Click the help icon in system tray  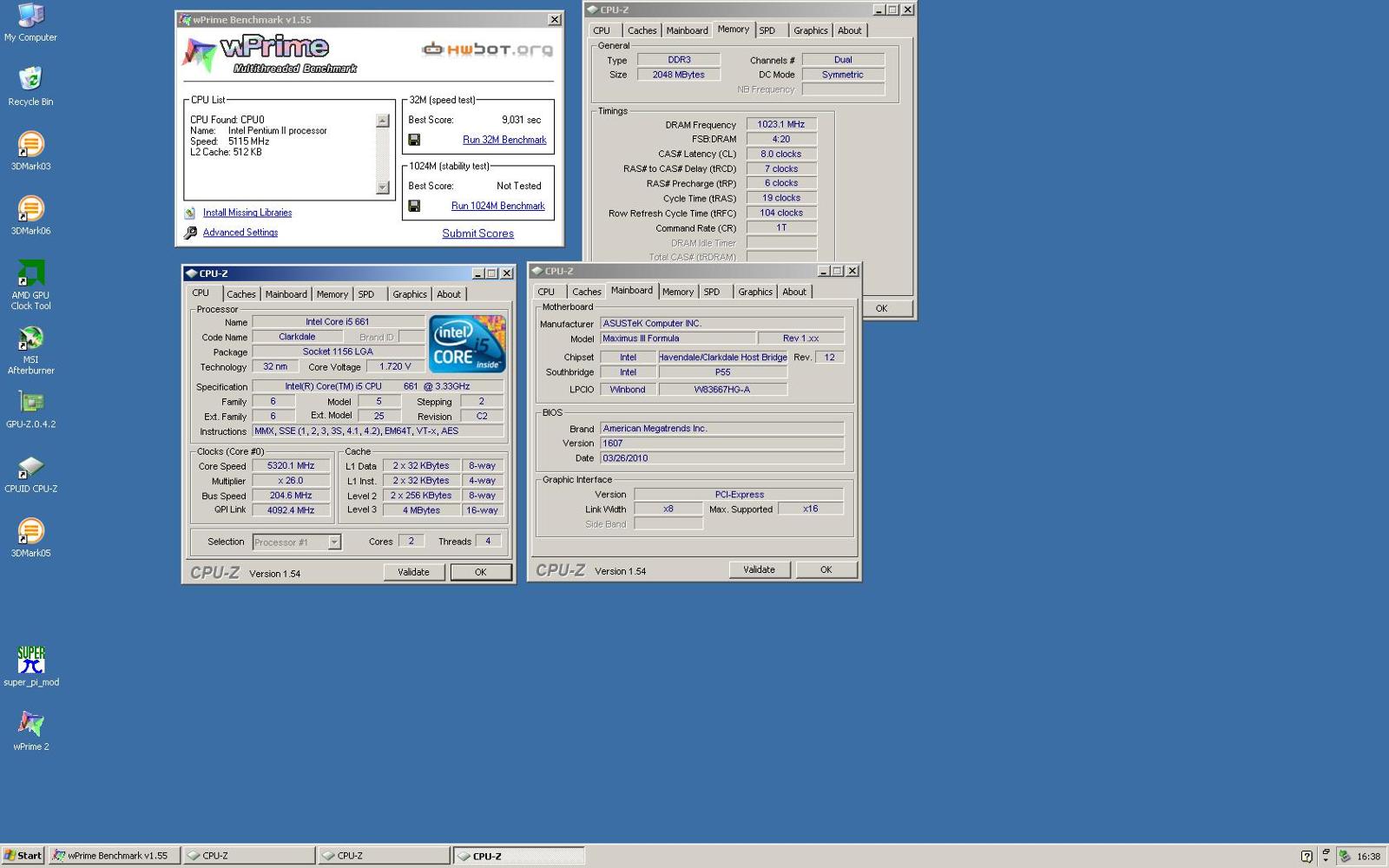[1307, 856]
